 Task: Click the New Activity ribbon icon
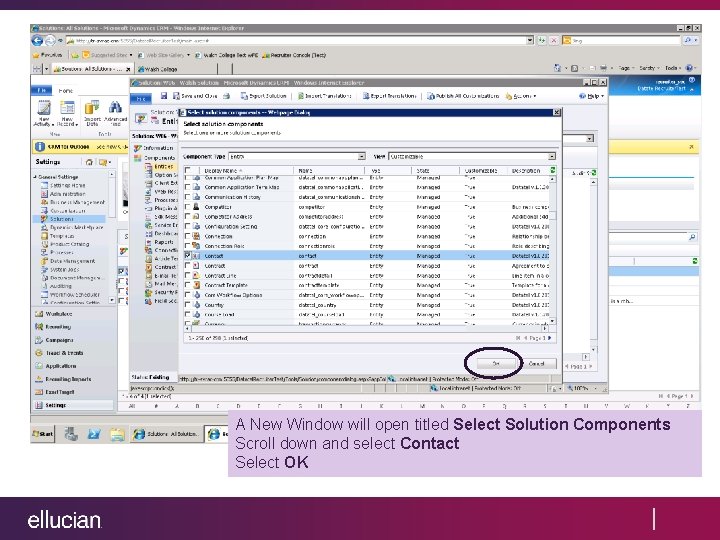44,113
